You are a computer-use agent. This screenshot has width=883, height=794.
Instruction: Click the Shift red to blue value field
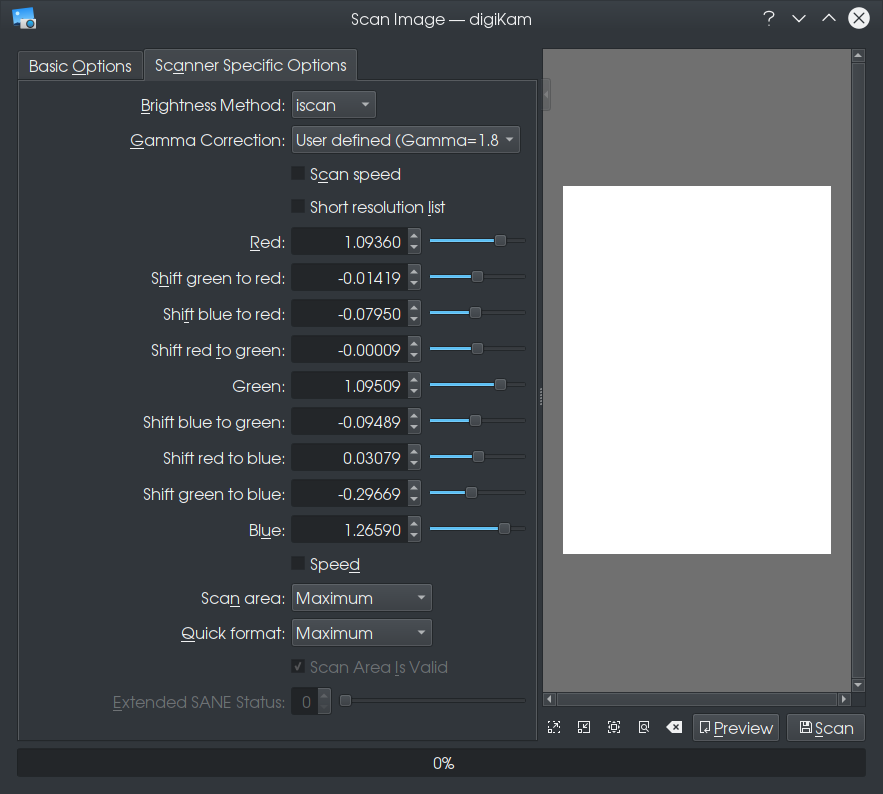point(350,458)
